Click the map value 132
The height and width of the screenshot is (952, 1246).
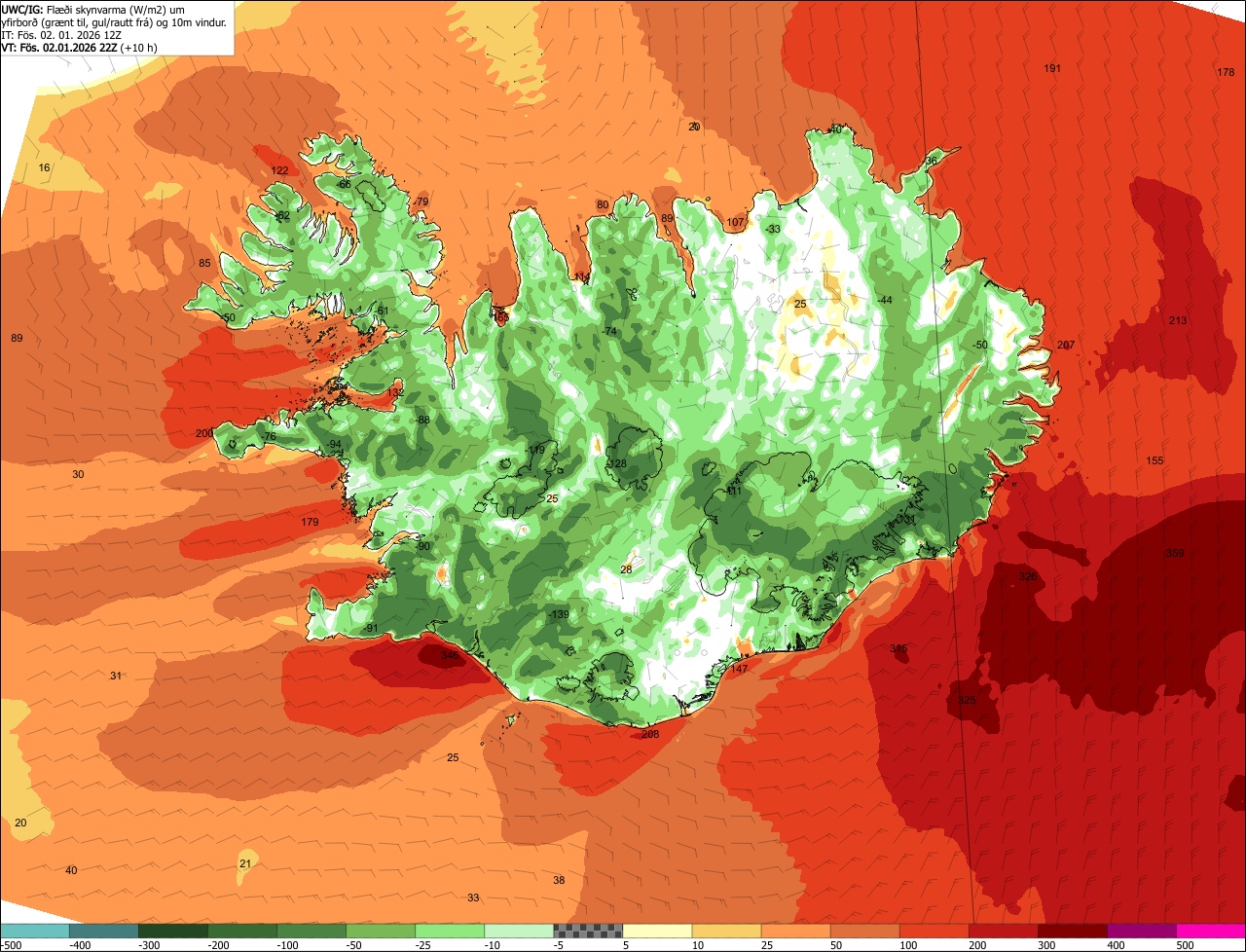[x=394, y=392]
